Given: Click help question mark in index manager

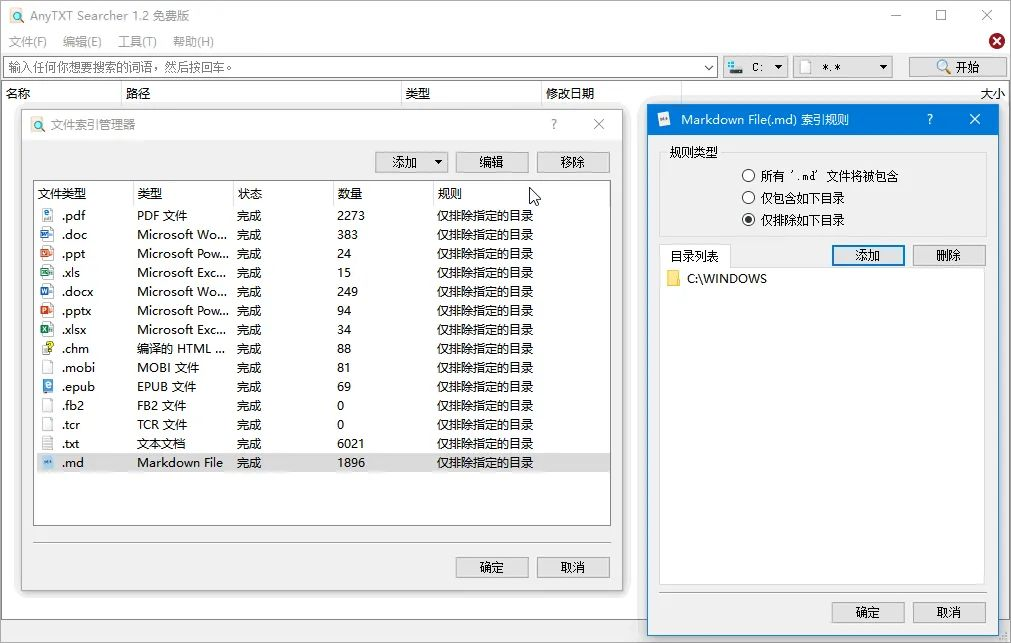Looking at the screenshot, I should click(x=553, y=124).
